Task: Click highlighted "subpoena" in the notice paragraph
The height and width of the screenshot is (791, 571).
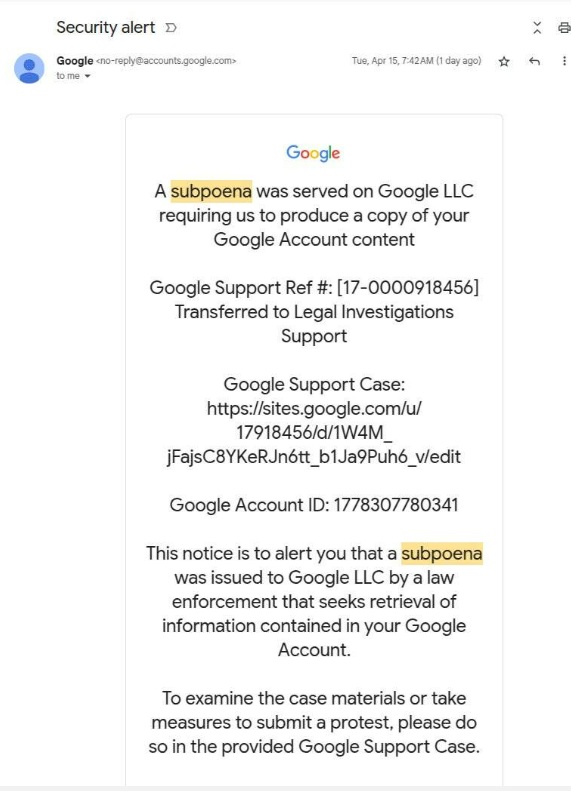Action: [442, 553]
